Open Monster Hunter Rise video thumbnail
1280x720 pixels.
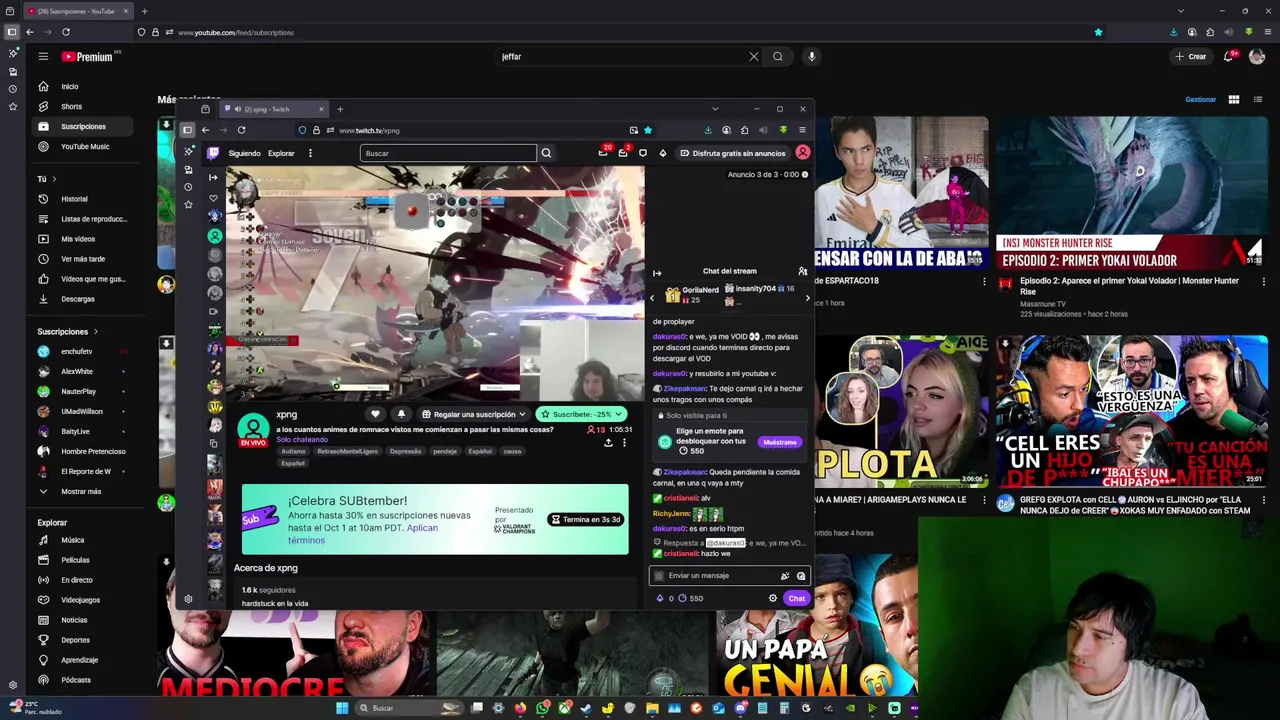(1131, 193)
